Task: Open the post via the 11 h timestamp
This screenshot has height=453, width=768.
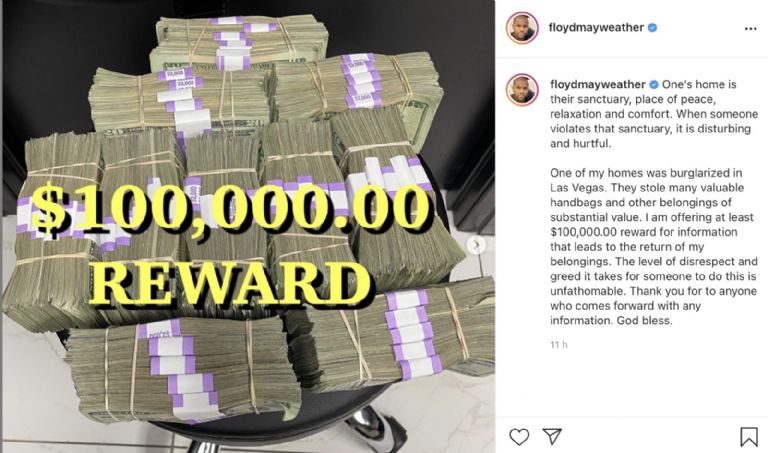Action: coord(558,345)
